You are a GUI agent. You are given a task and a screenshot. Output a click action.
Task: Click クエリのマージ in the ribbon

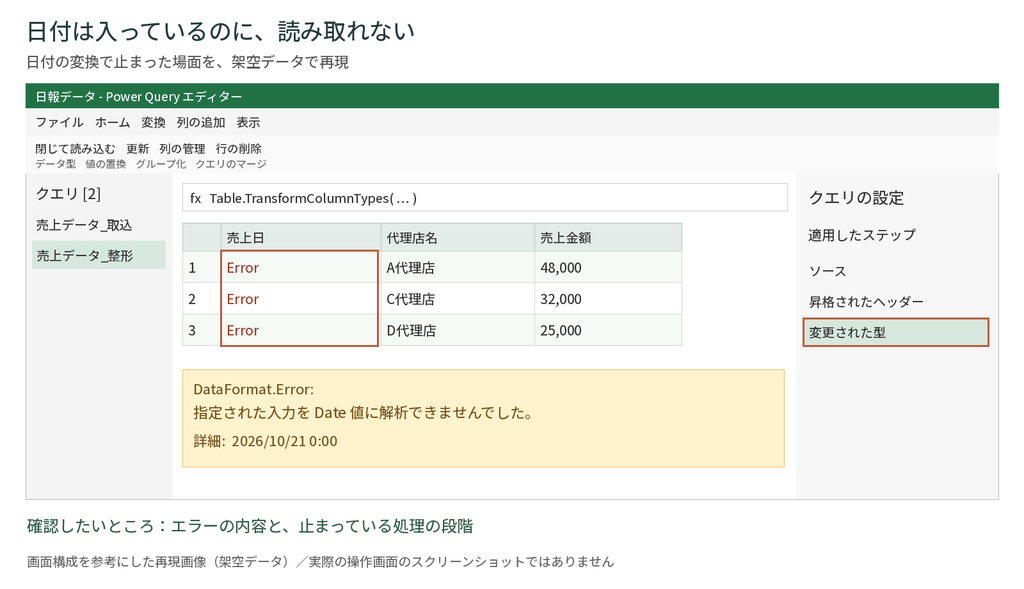pyautogui.click(x=231, y=164)
